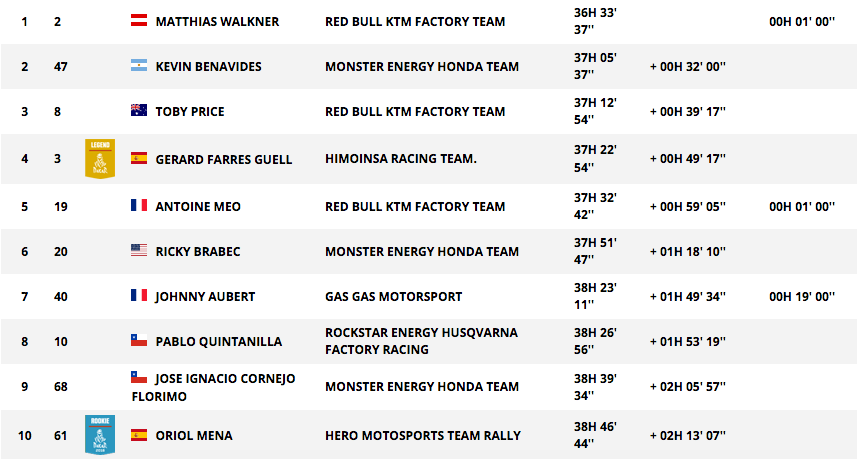Click the Argentine flag beside Kevin Benavides
Viewport: 857px width, 459px height.
click(139, 65)
